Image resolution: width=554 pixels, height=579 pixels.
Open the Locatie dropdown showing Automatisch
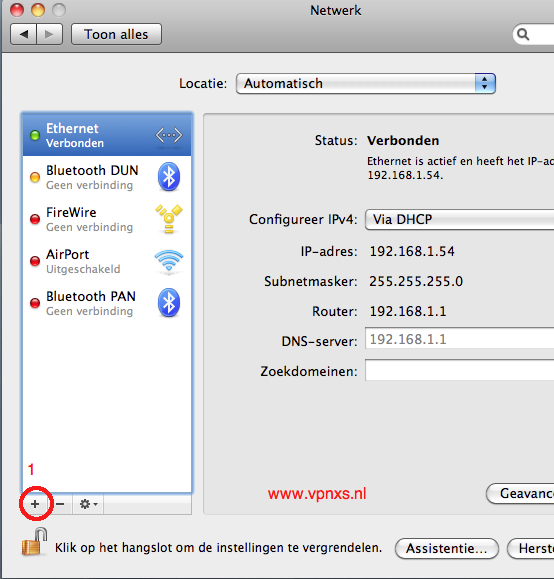point(366,83)
